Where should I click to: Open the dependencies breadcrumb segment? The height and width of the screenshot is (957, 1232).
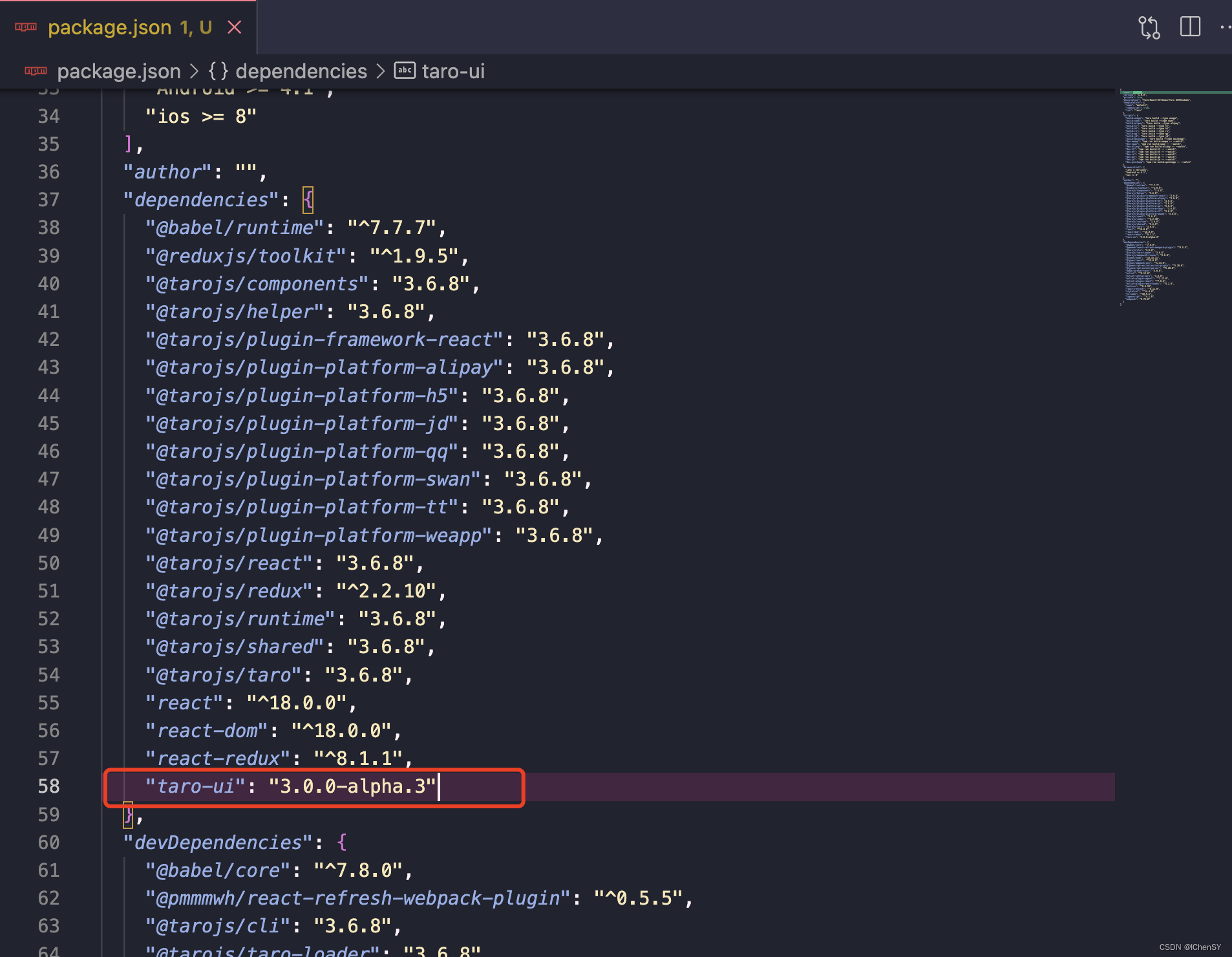coord(301,71)
